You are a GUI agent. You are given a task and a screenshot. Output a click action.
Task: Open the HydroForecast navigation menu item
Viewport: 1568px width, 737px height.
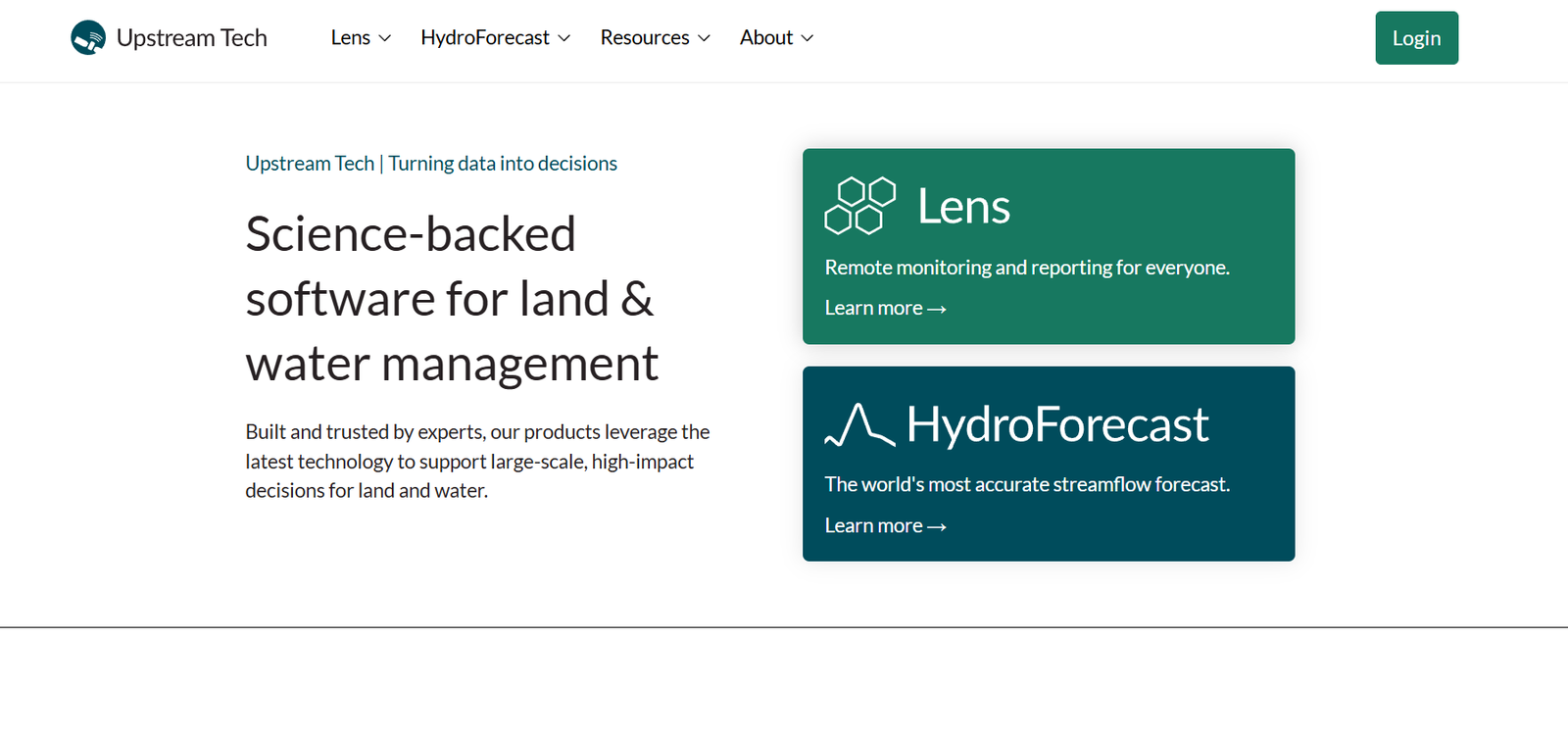(485, 38)
